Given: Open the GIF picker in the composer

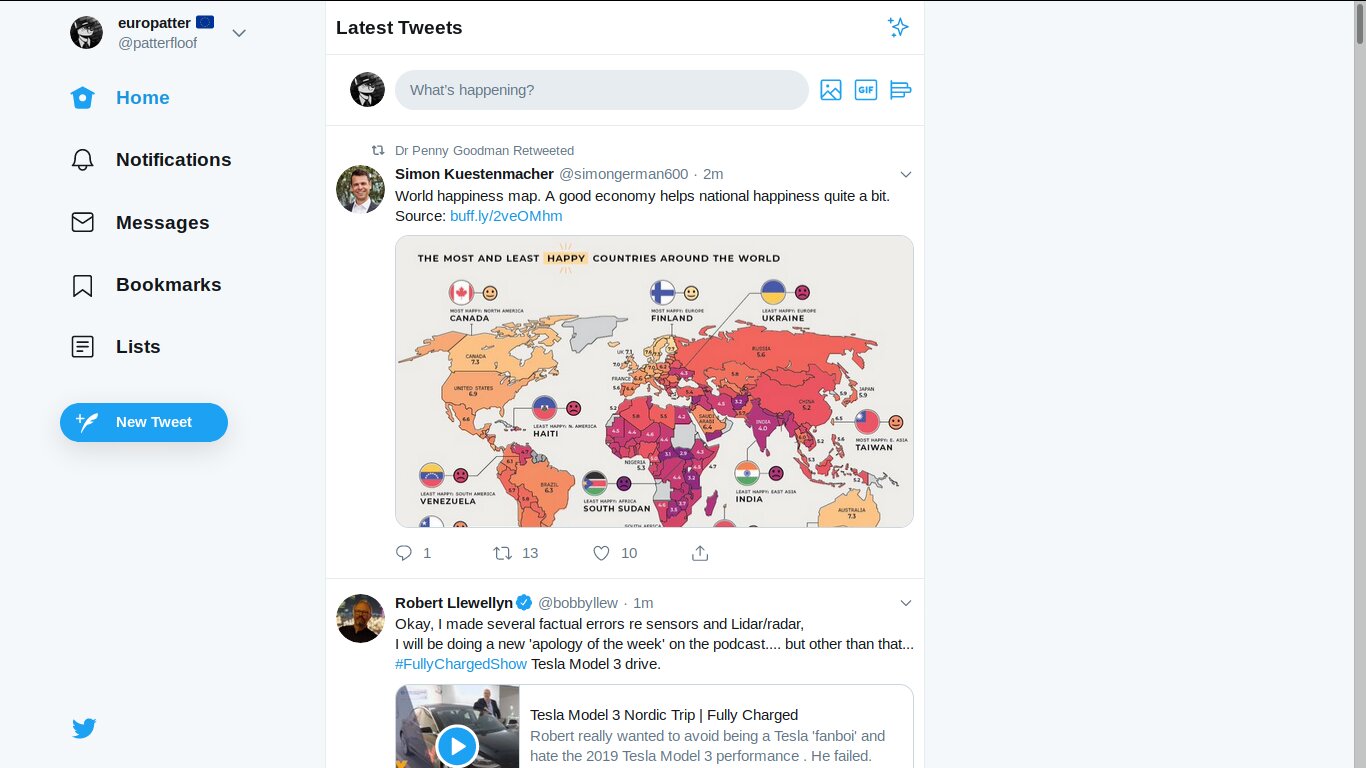Looking at the screenshot, I should 865,90.
